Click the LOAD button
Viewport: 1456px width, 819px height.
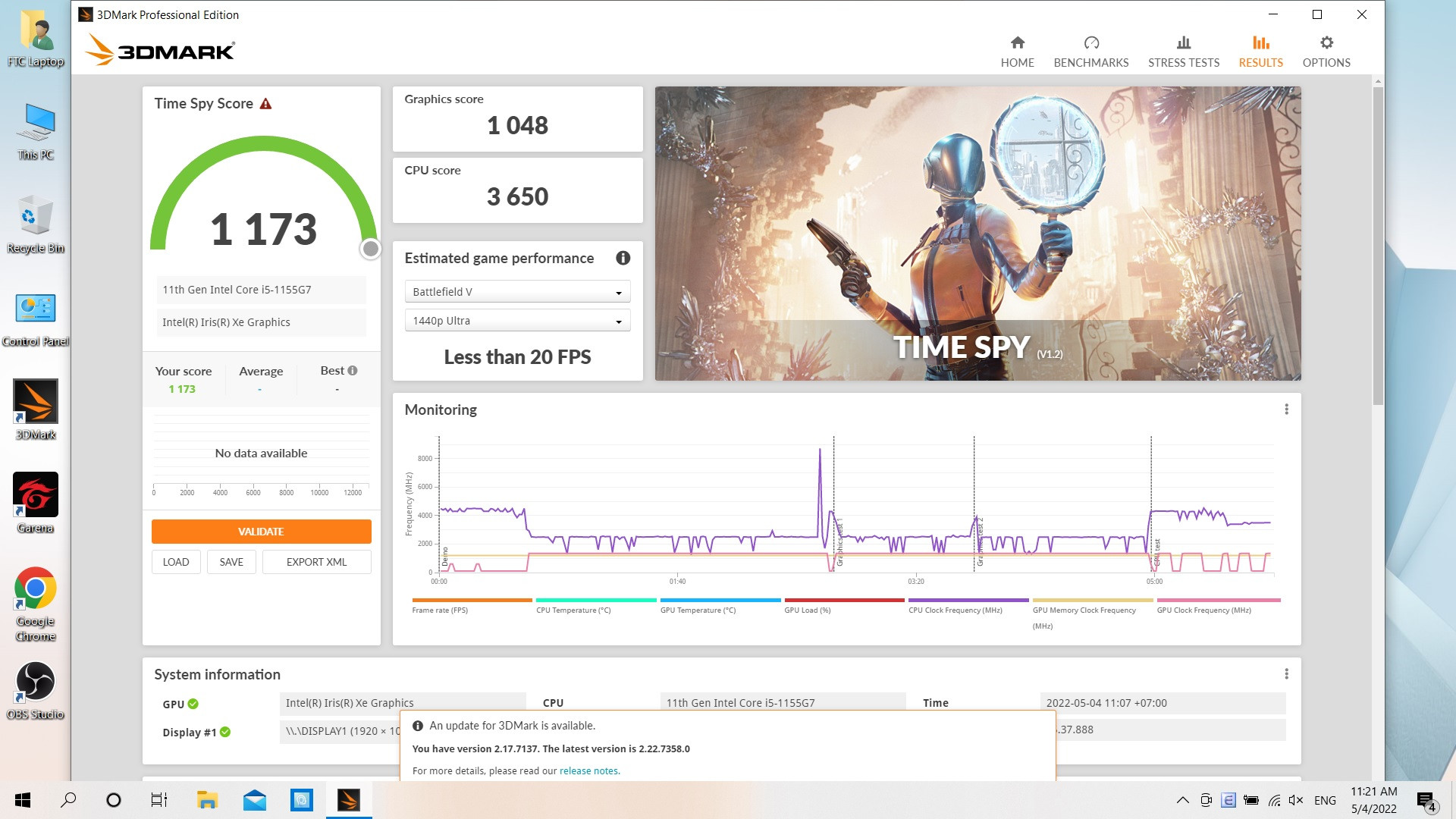(176, 562)
